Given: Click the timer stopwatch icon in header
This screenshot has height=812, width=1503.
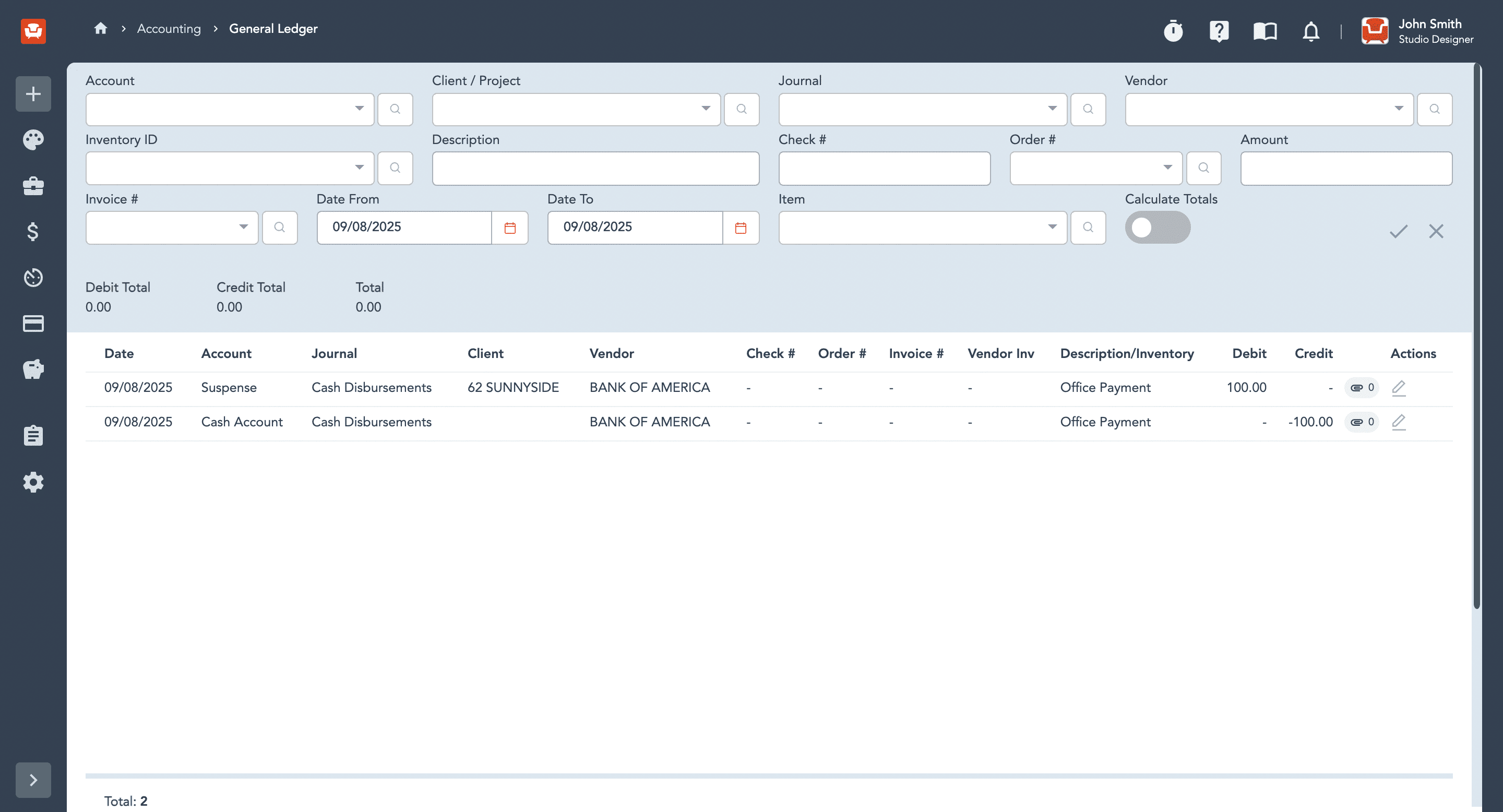Looking at the screenshot, I should coord(1173,30).
